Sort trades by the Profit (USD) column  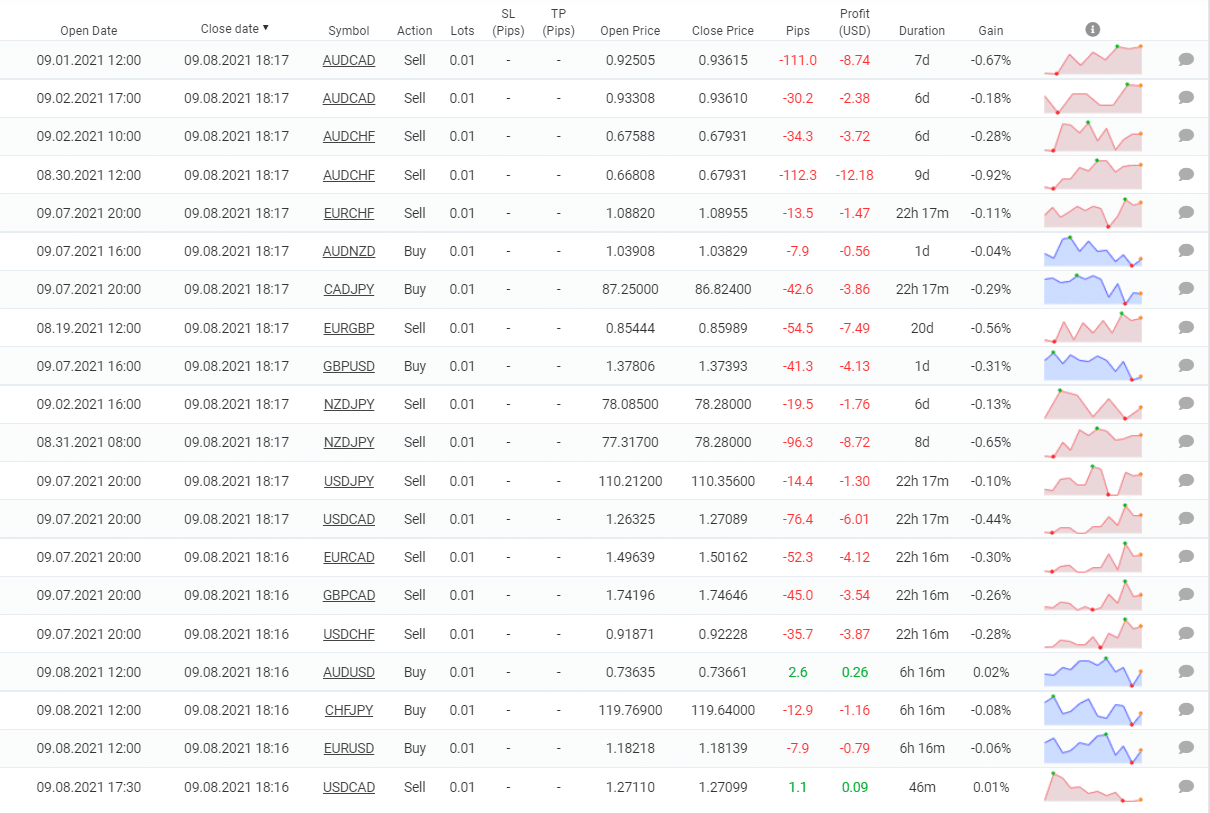pyautogui.click(x=854, y=22)
